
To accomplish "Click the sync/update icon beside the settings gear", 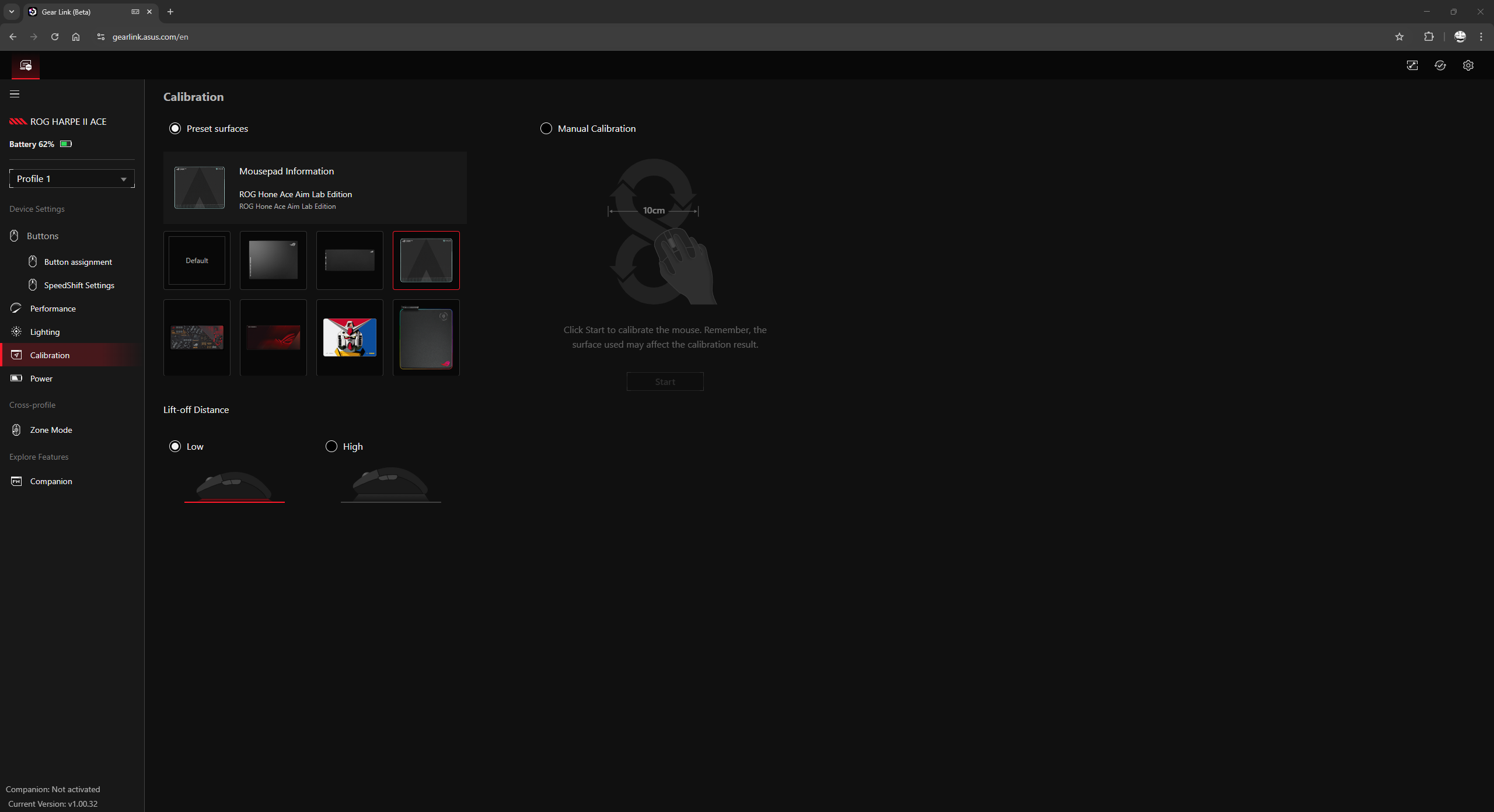I will click(x=1440, y=65).
